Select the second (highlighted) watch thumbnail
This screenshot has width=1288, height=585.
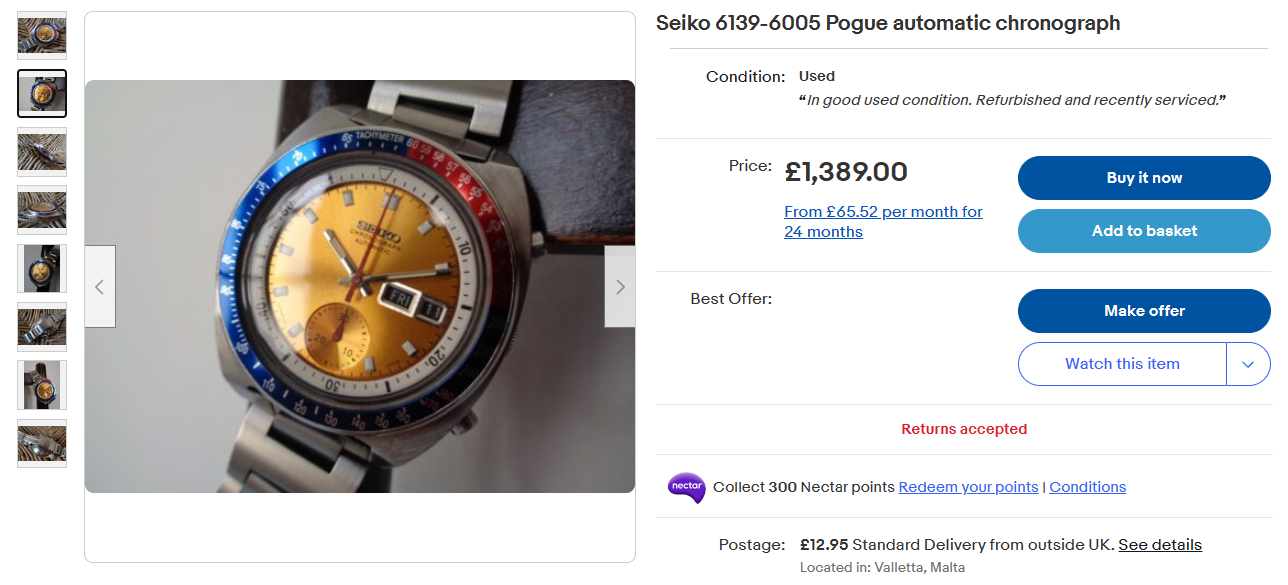coord(42,94)
